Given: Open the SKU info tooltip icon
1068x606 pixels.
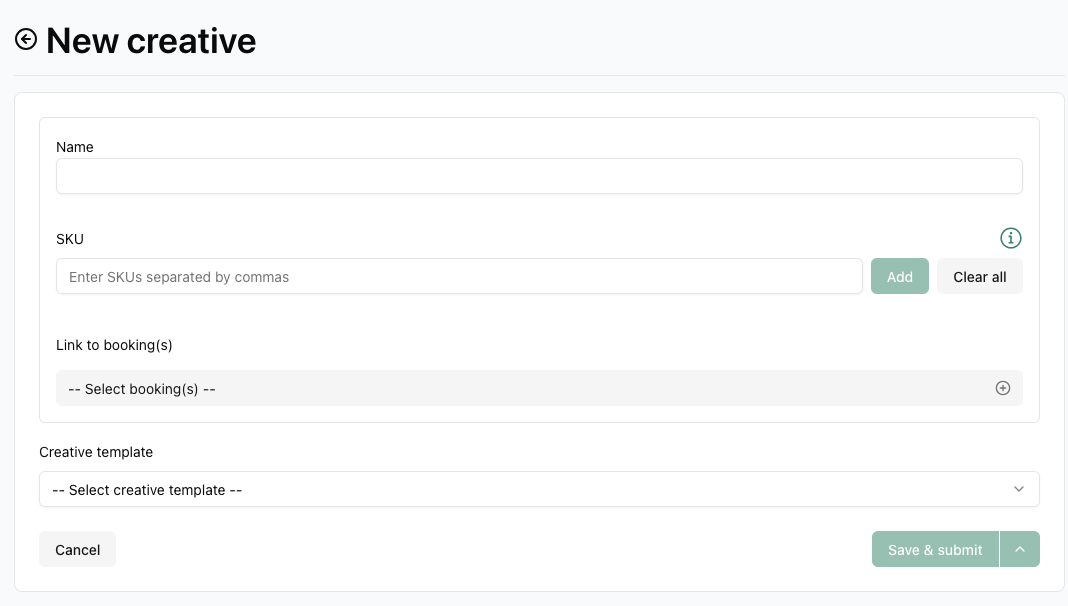Looking at the screenshot, I should pyautogui.click(x=1011, y=238).
